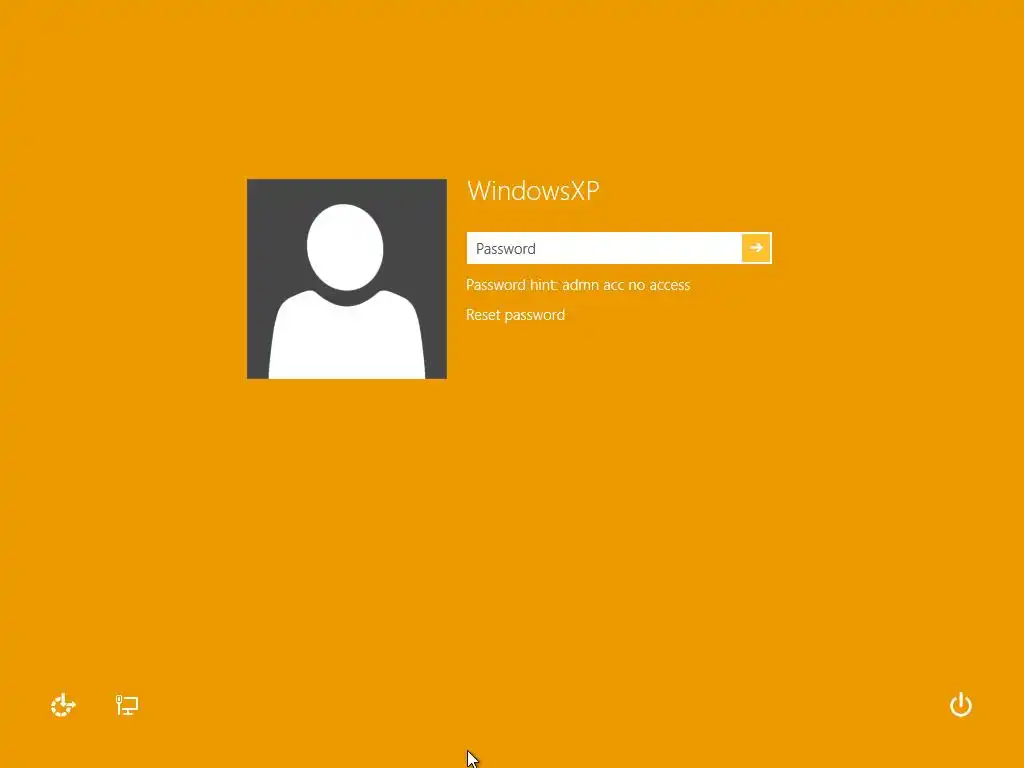Submit the password with the arrow button
Screen dimensions: 1024x768
[x=756, y=248]
